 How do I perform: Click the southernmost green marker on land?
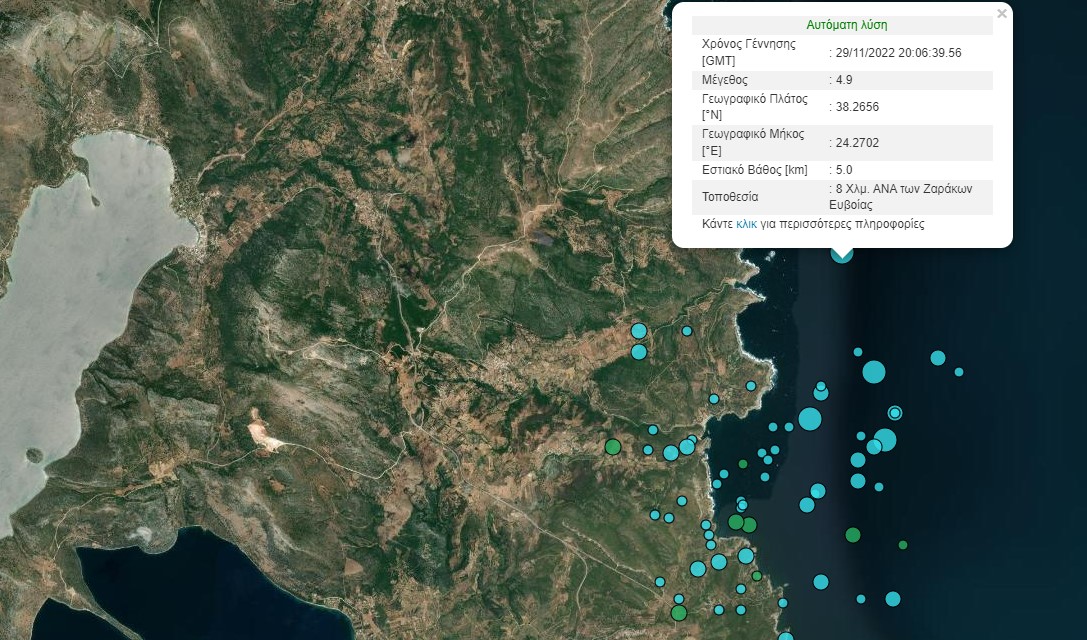[679, 613]
